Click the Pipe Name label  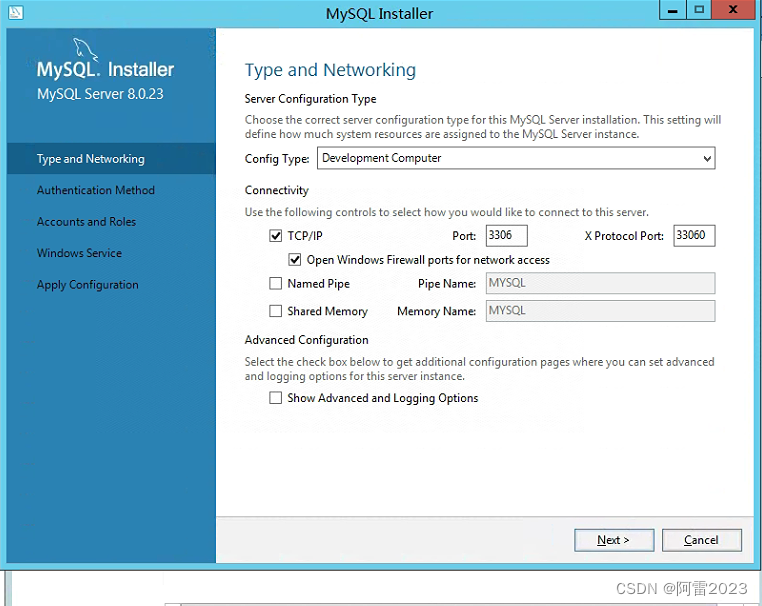(x=447, y=284)
